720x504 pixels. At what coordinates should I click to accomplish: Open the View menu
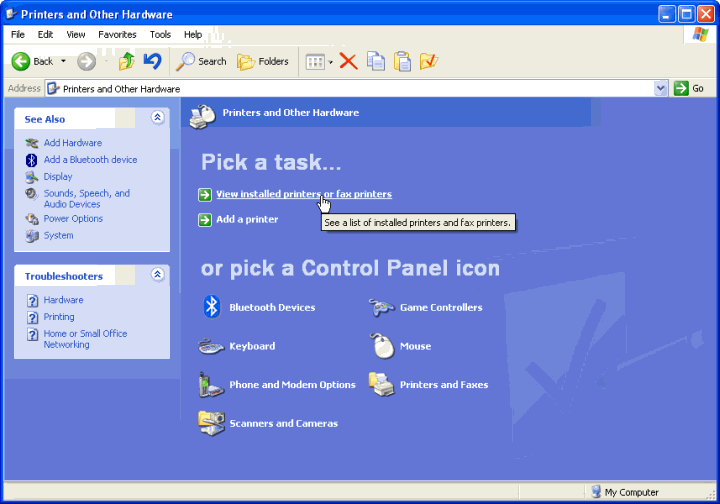76,34
